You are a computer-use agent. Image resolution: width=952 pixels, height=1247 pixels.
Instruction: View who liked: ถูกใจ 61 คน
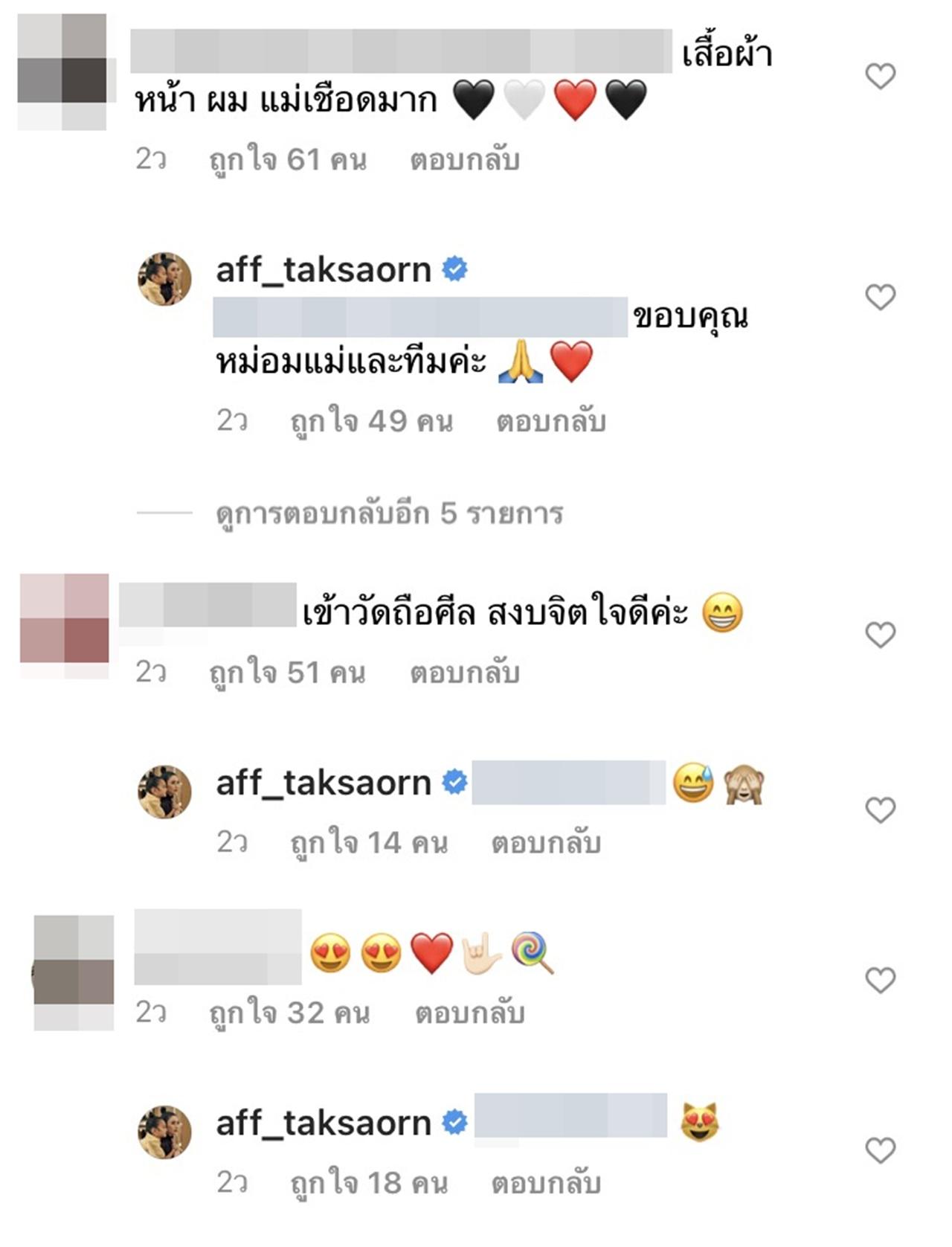coord(288,160)
